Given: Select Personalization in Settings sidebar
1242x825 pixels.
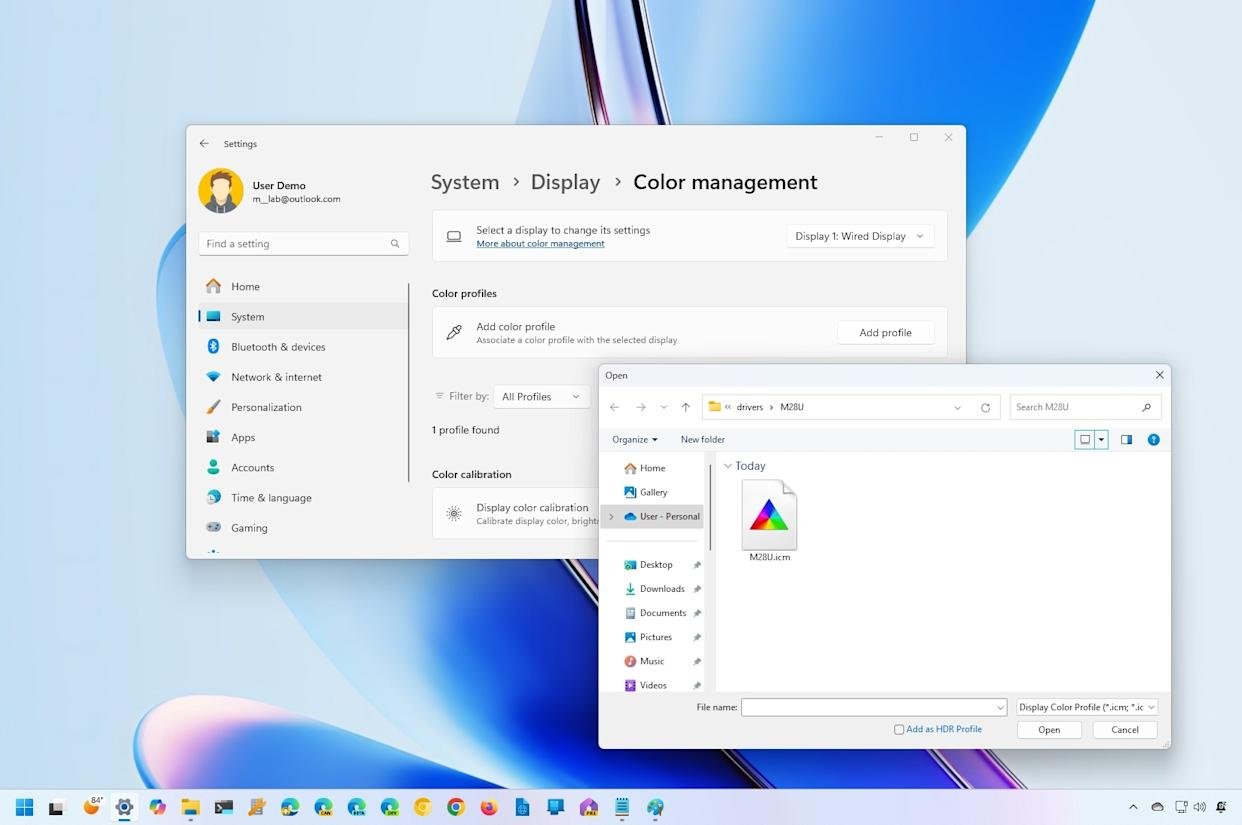Looking at the screenshot, I should pyautogui.click(x=266, y=407).
